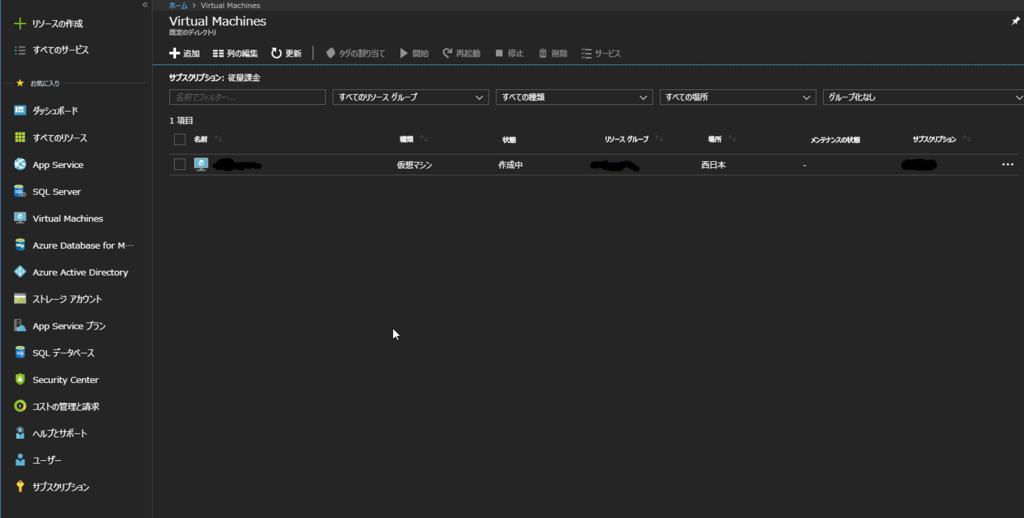Check the virtual machine row checkbox
Screen dimensions: 1024x518
(x=180, y=165)
